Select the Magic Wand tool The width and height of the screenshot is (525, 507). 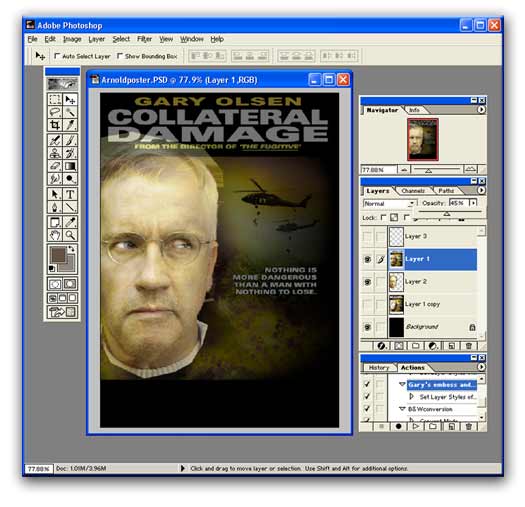pos(70,112)
